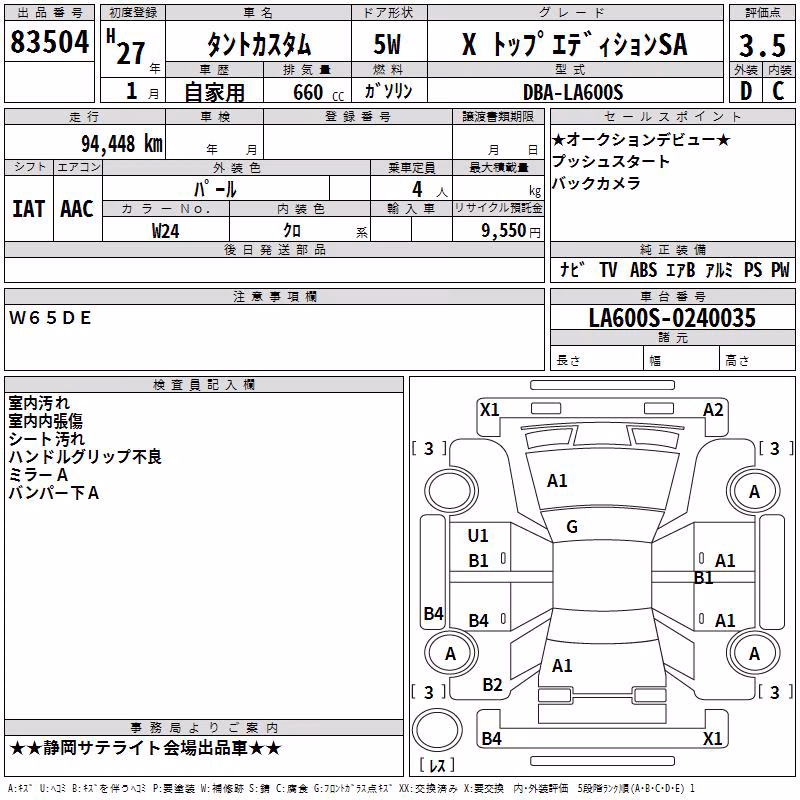
Task: Select the fuel type ガソリン
Action: 388,91
